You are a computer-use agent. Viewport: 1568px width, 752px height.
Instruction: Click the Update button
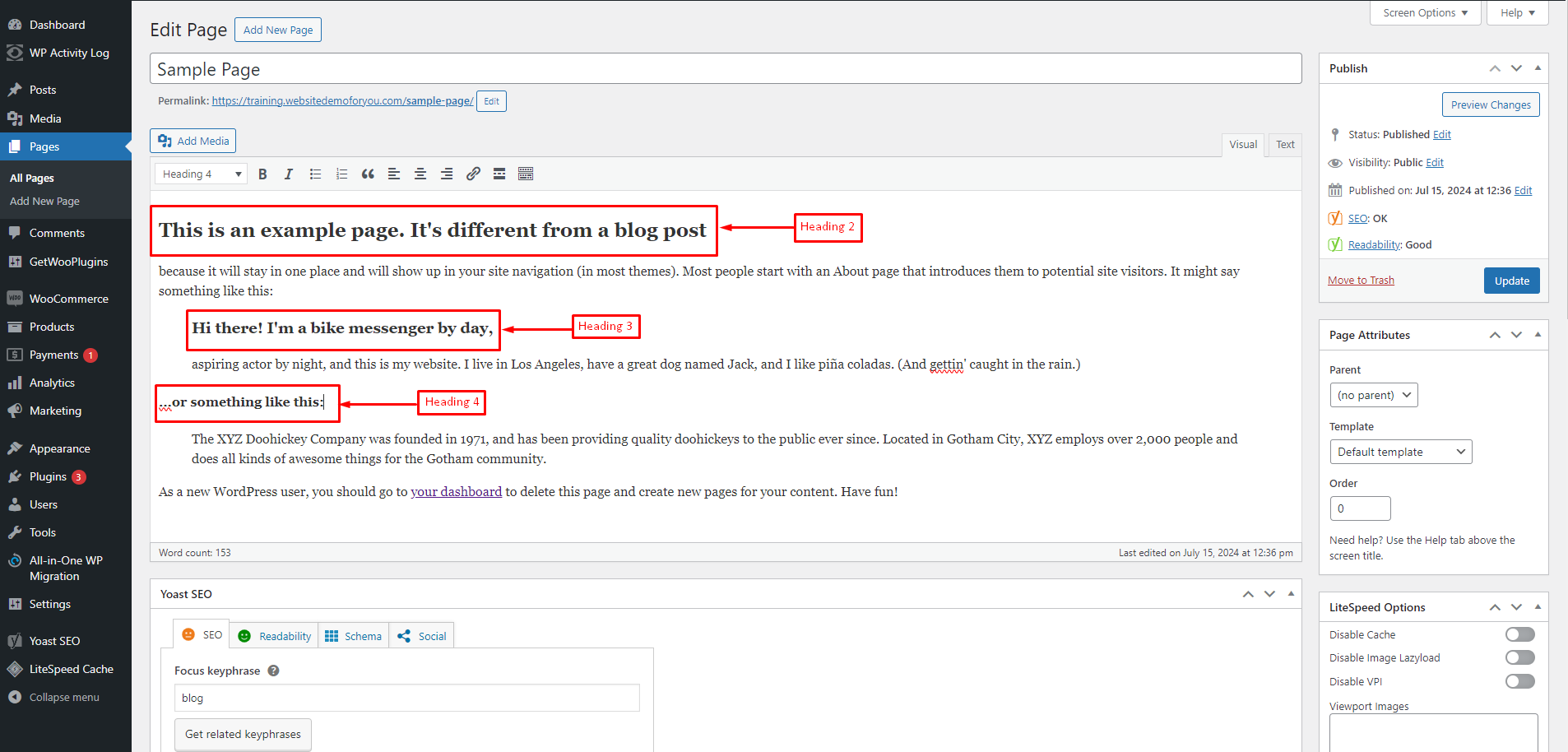coord(1511,281)
